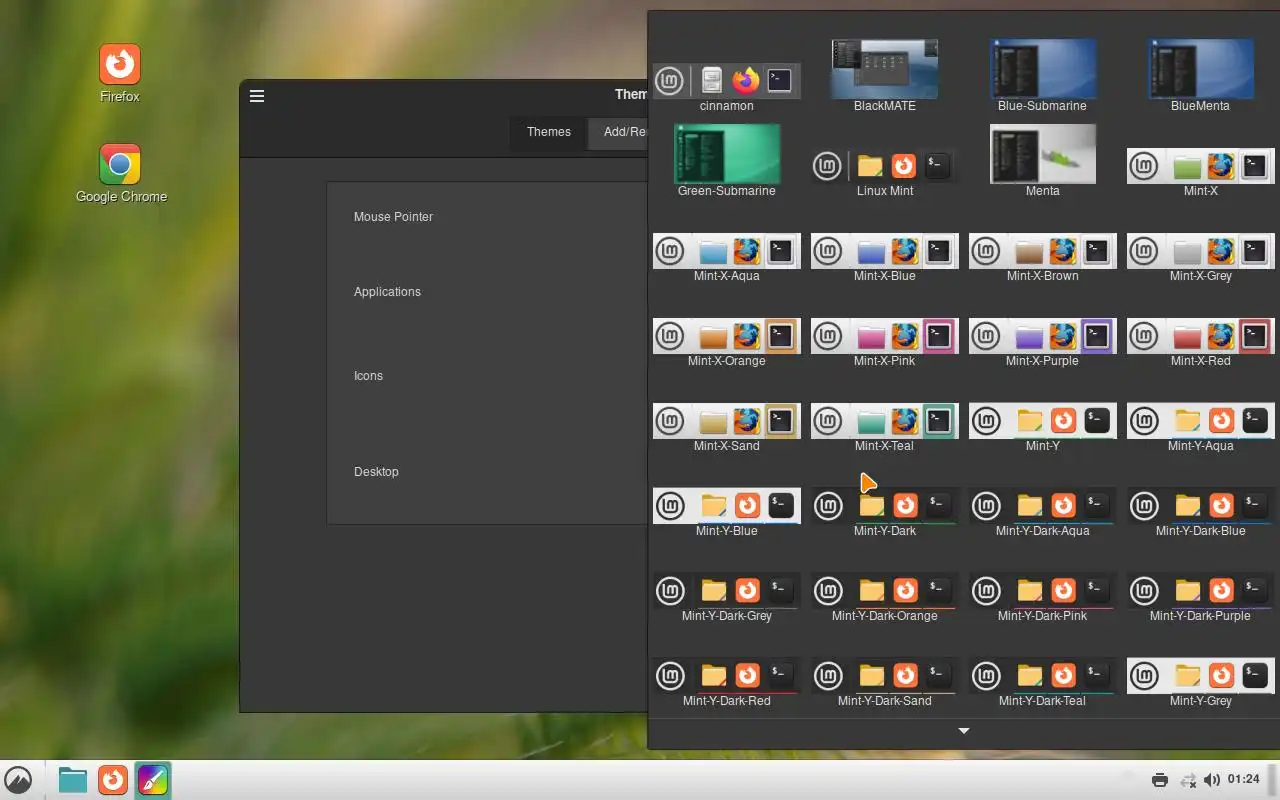Click the Themes app panel button
Image resolution: width=1280 pixels, height=800 pixels.
tap(153, 779)
